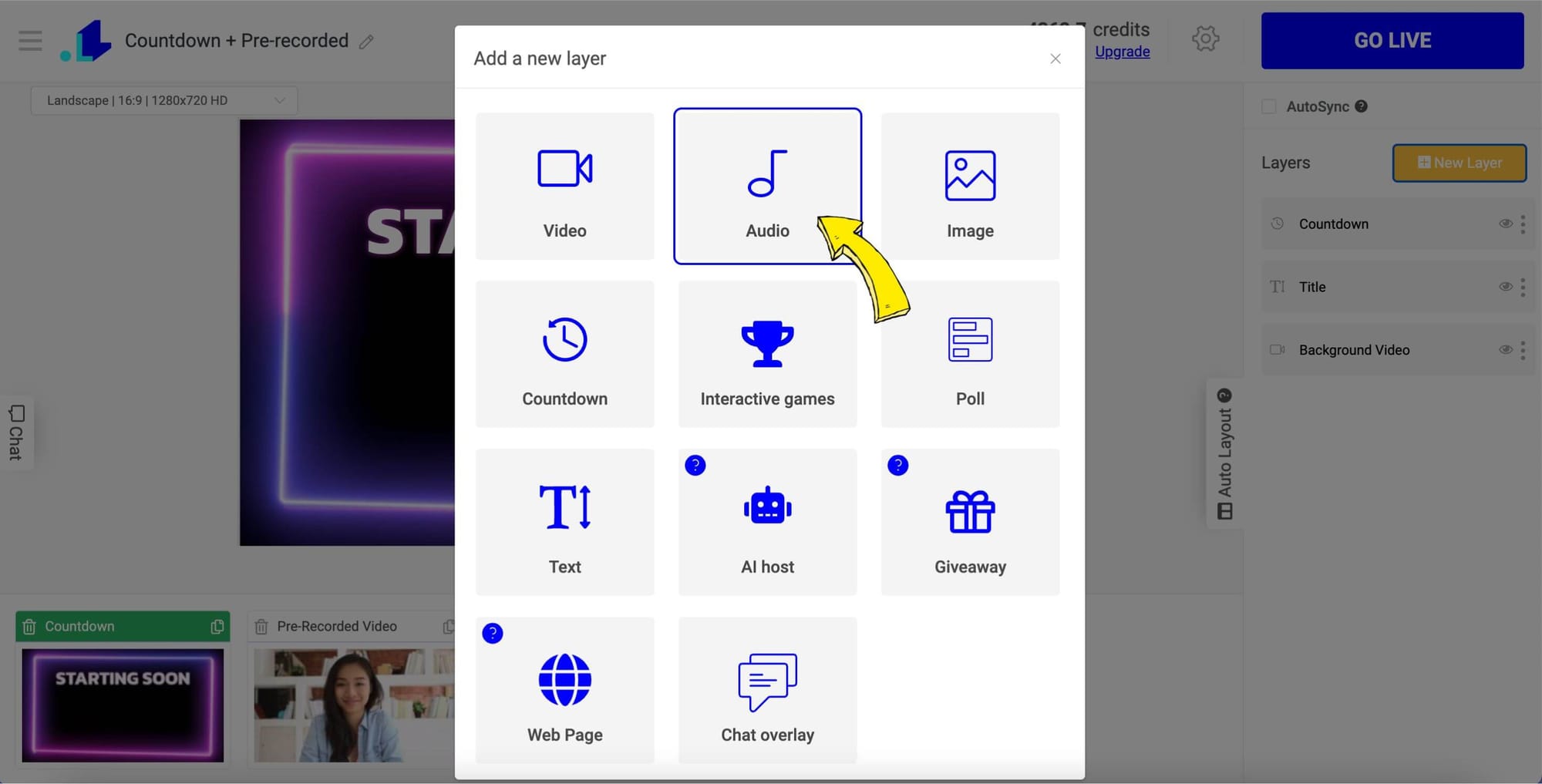The height and width of the screenshot is (784, 1542).
Task: Toggle visibility of Background Video layer
Action: pos(1505,349)
